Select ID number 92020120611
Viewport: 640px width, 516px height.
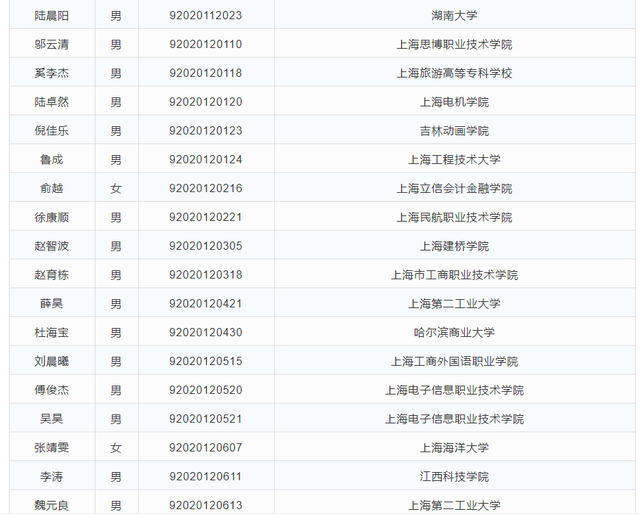point(206,476)
